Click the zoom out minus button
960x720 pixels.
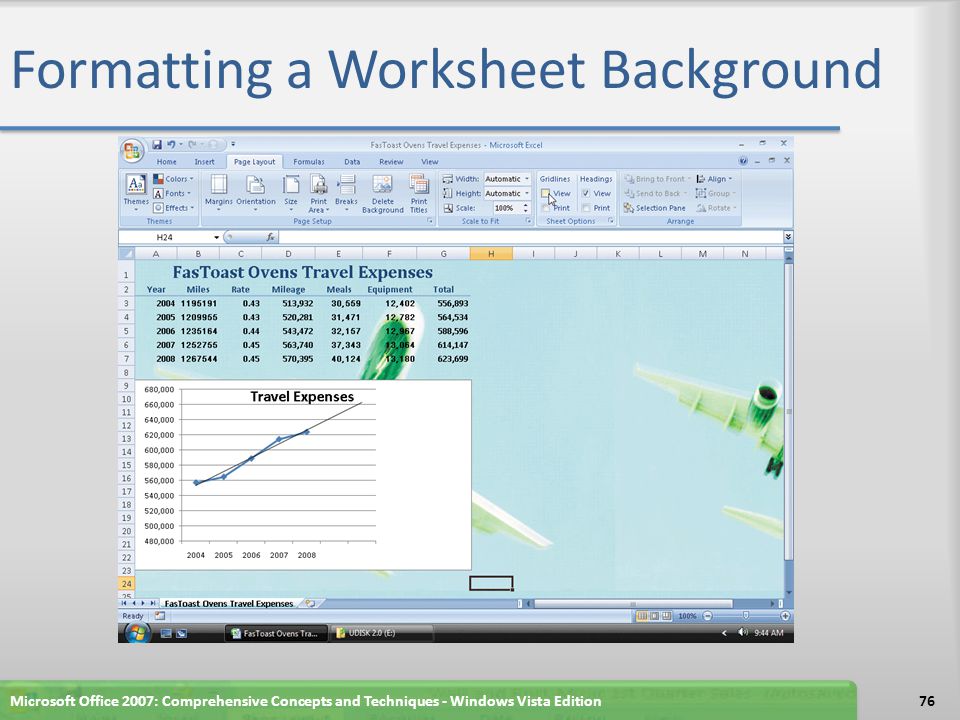click(707, 616)
